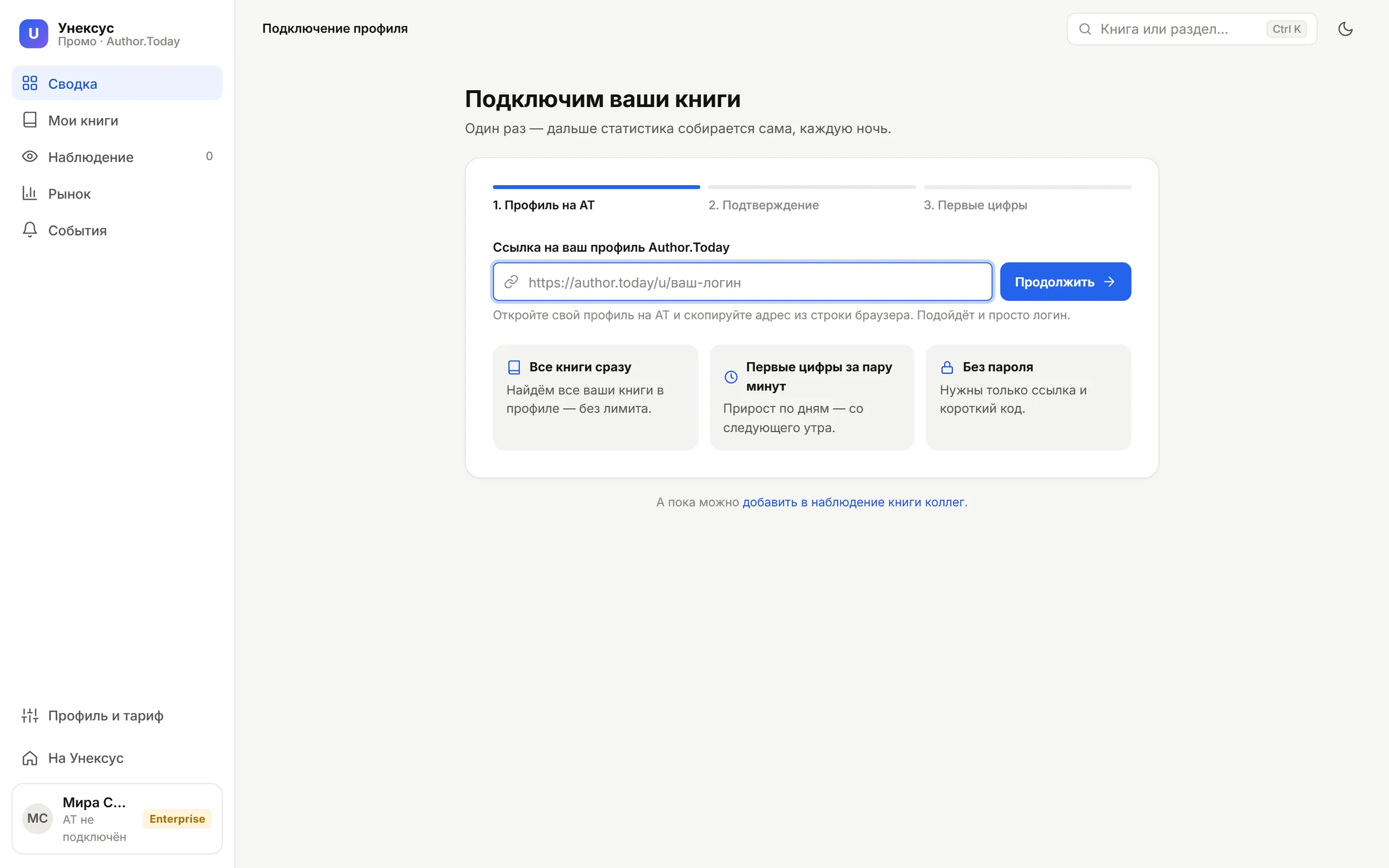1389x868 pixels.
Task: Open Профиль и тариф settings
Action: 117,716
